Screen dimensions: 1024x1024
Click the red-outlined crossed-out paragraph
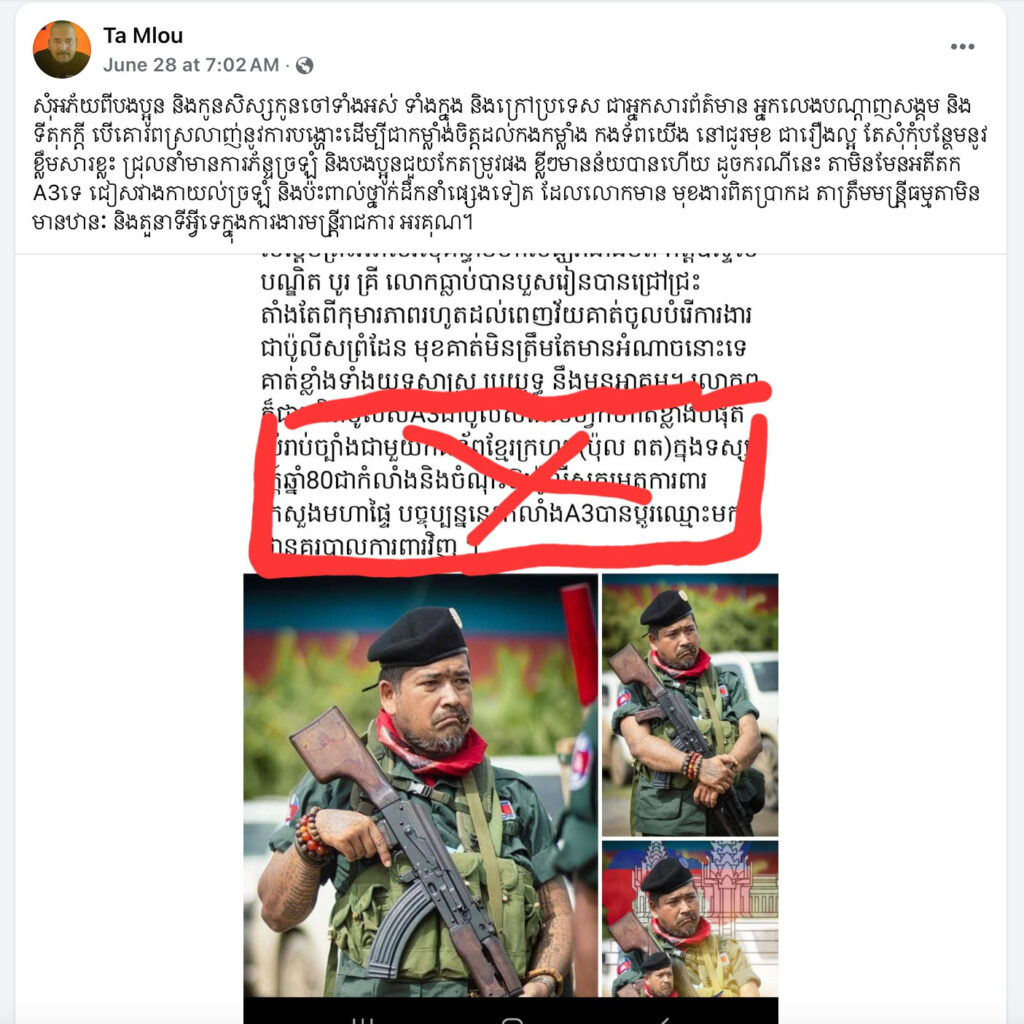(x=509, y=480)
